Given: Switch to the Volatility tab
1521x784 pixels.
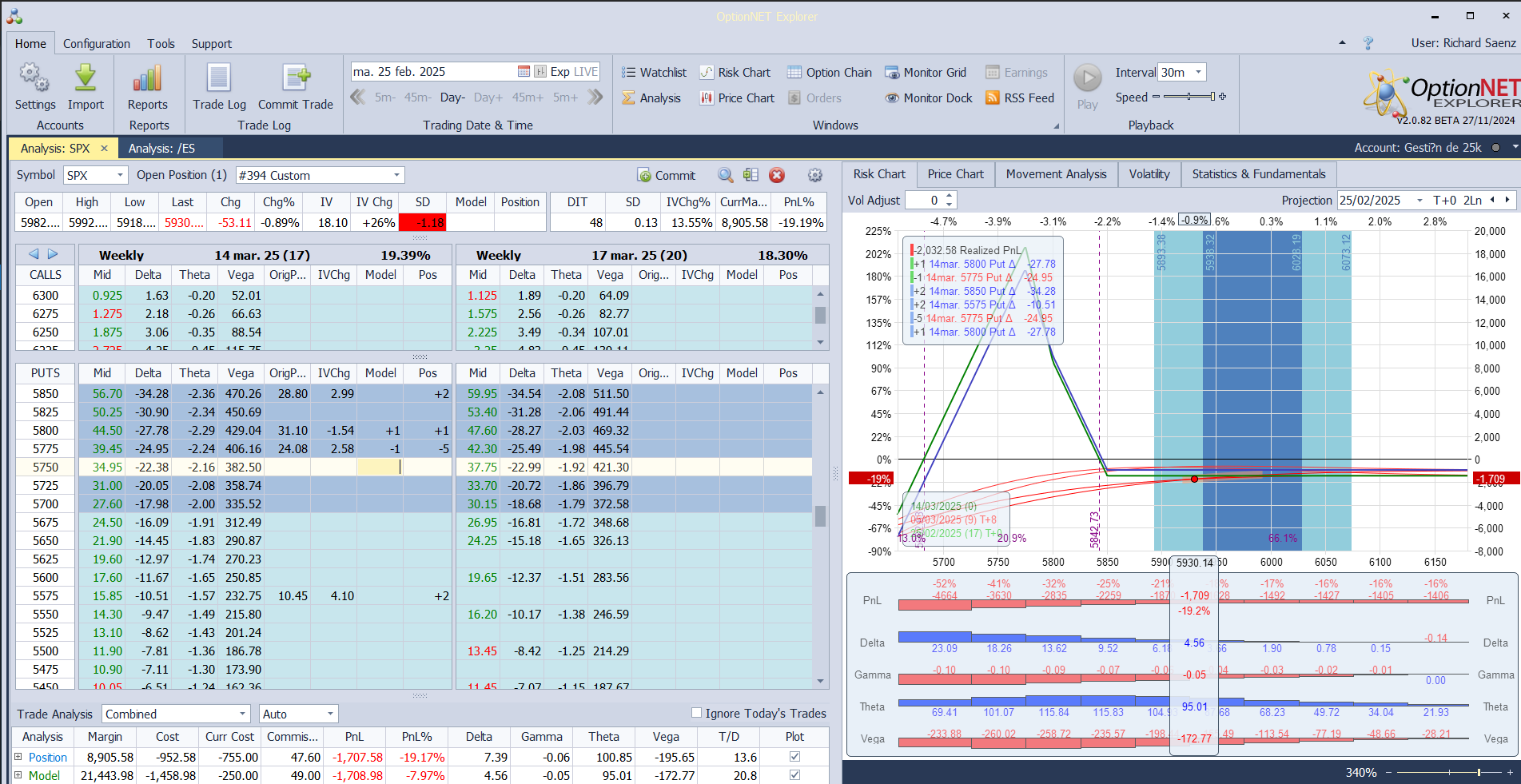Looking at the screenshot, I should (1149, 174).
